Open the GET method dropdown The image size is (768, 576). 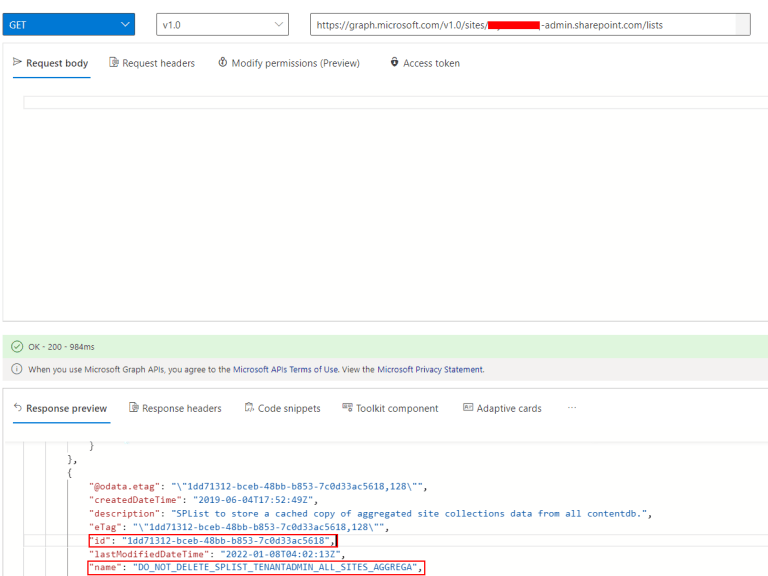point(69,24)
